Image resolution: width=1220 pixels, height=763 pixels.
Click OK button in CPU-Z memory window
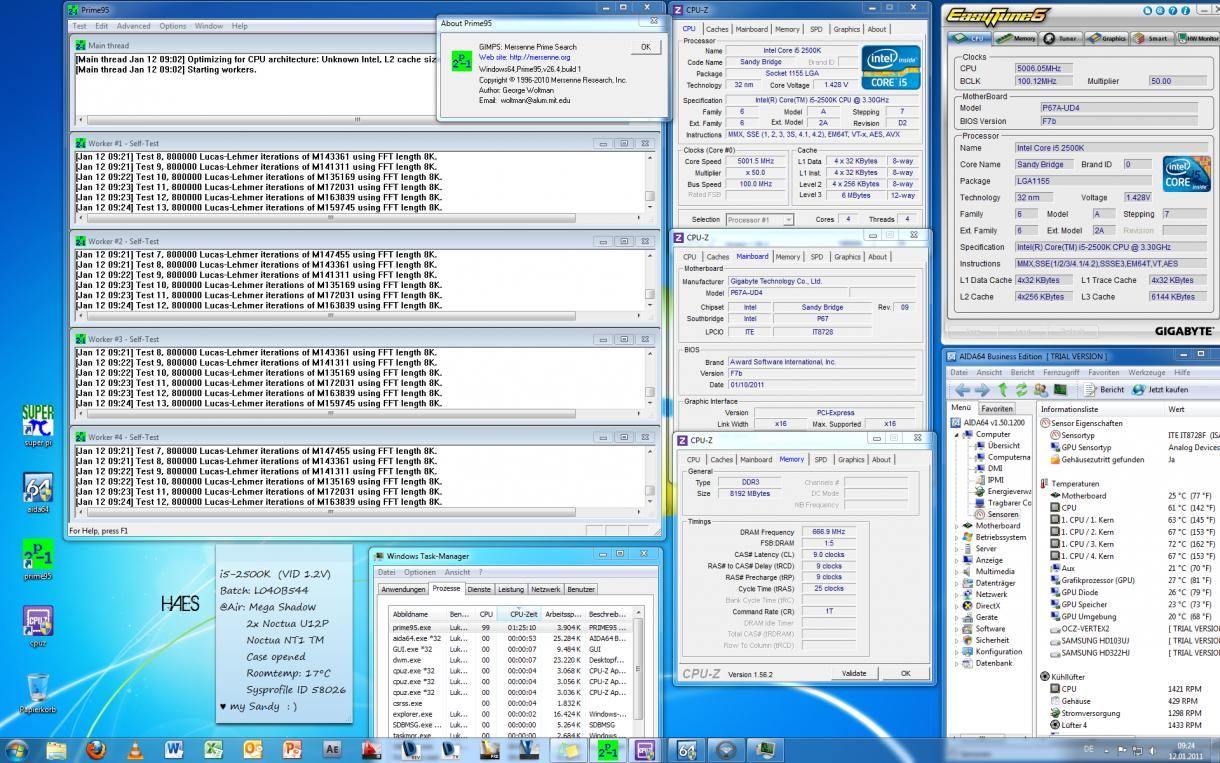point(905,673)
